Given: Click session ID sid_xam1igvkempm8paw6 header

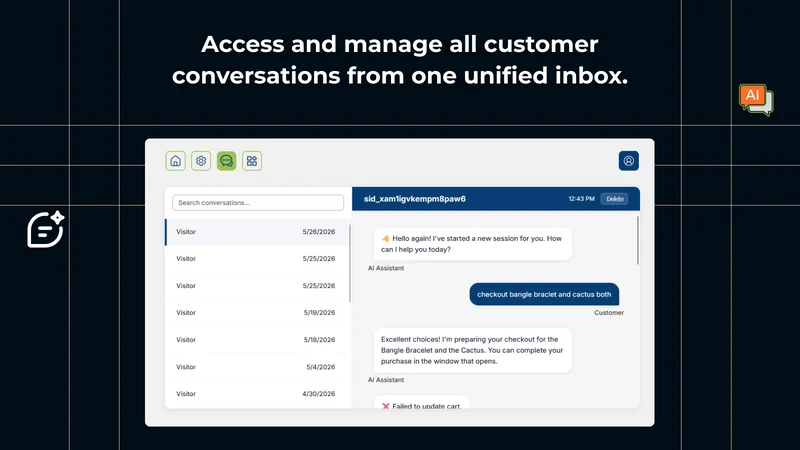Looking at the screenshot, I should [x=414, y=199].
